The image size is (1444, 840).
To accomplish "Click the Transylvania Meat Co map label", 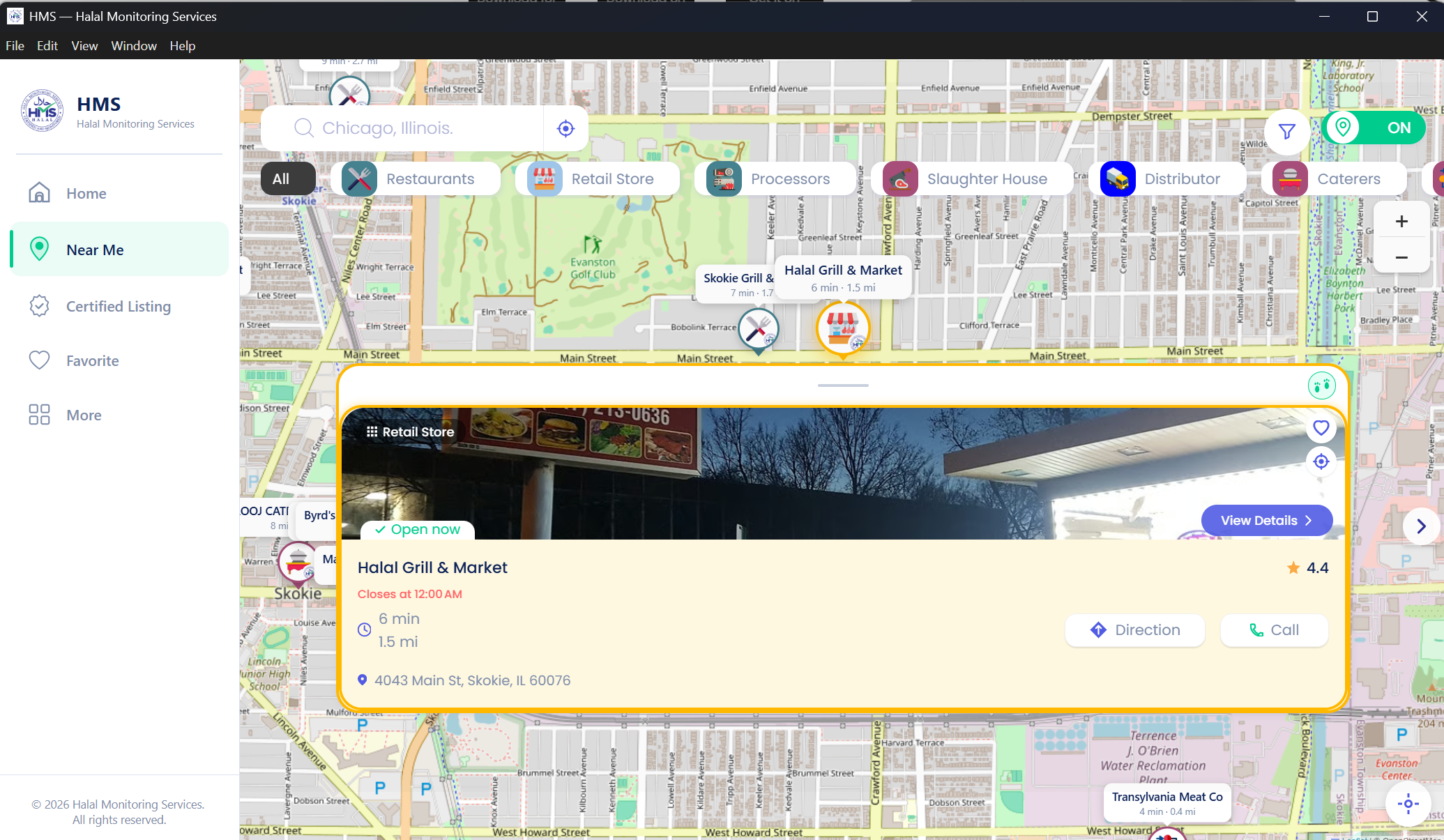I will pos(1167,803).
